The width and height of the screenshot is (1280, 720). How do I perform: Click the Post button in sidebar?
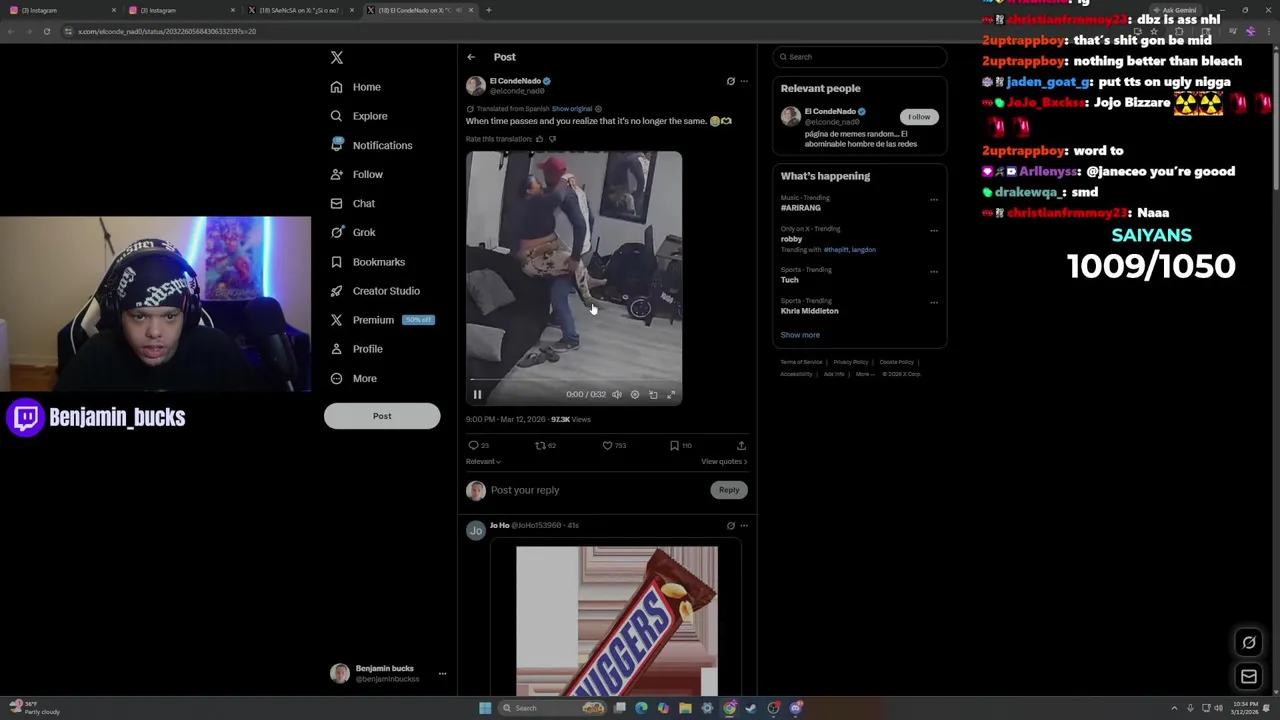[x=382, y=416]
